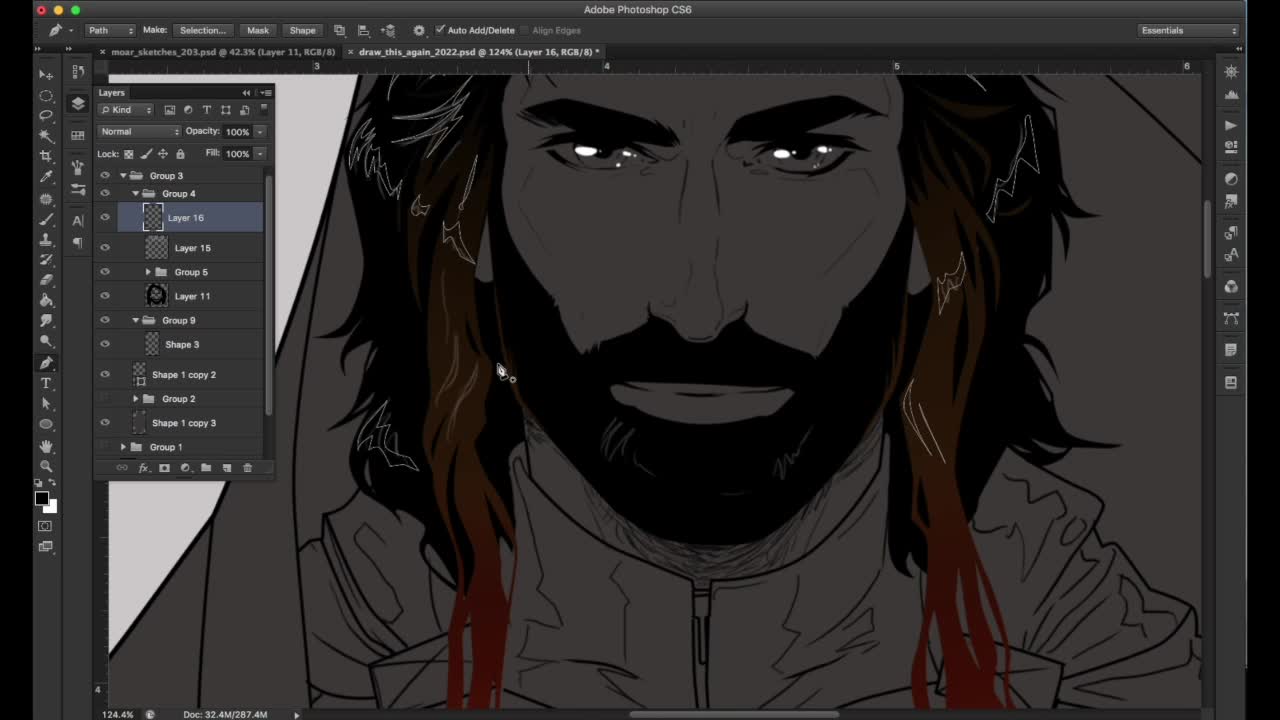Delete layer with trash icon
This screenshot has width=1280, height=720.
247,468
